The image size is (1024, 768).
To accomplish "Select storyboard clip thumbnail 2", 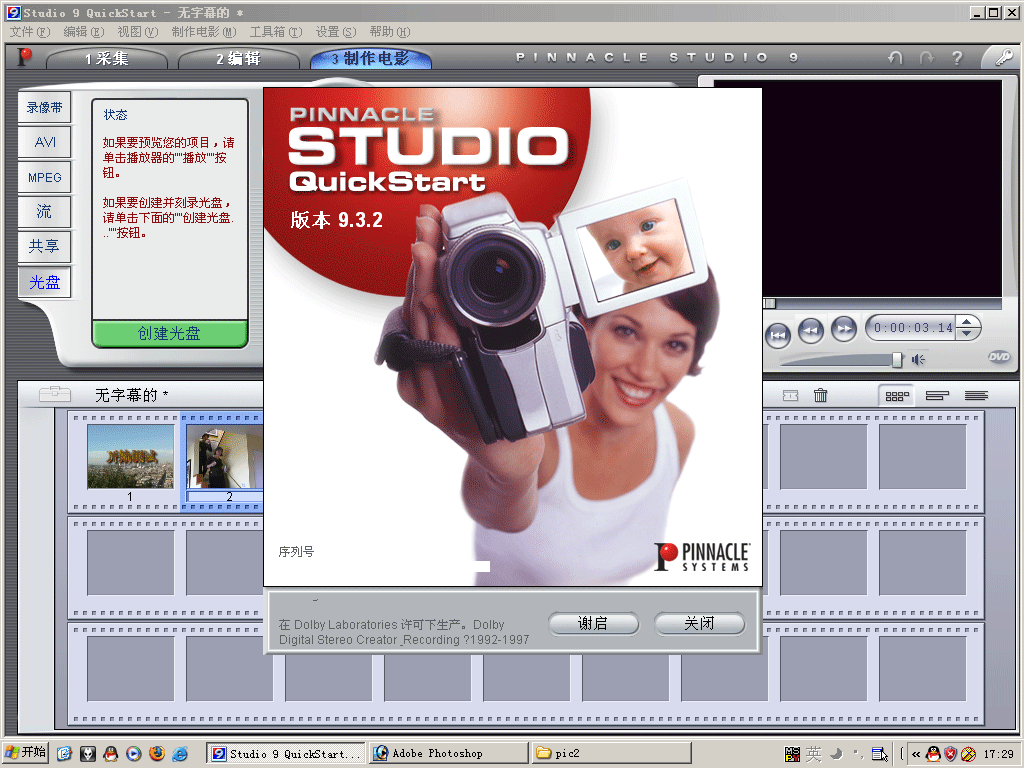I will pyautogui.click(x=225, y=456).
